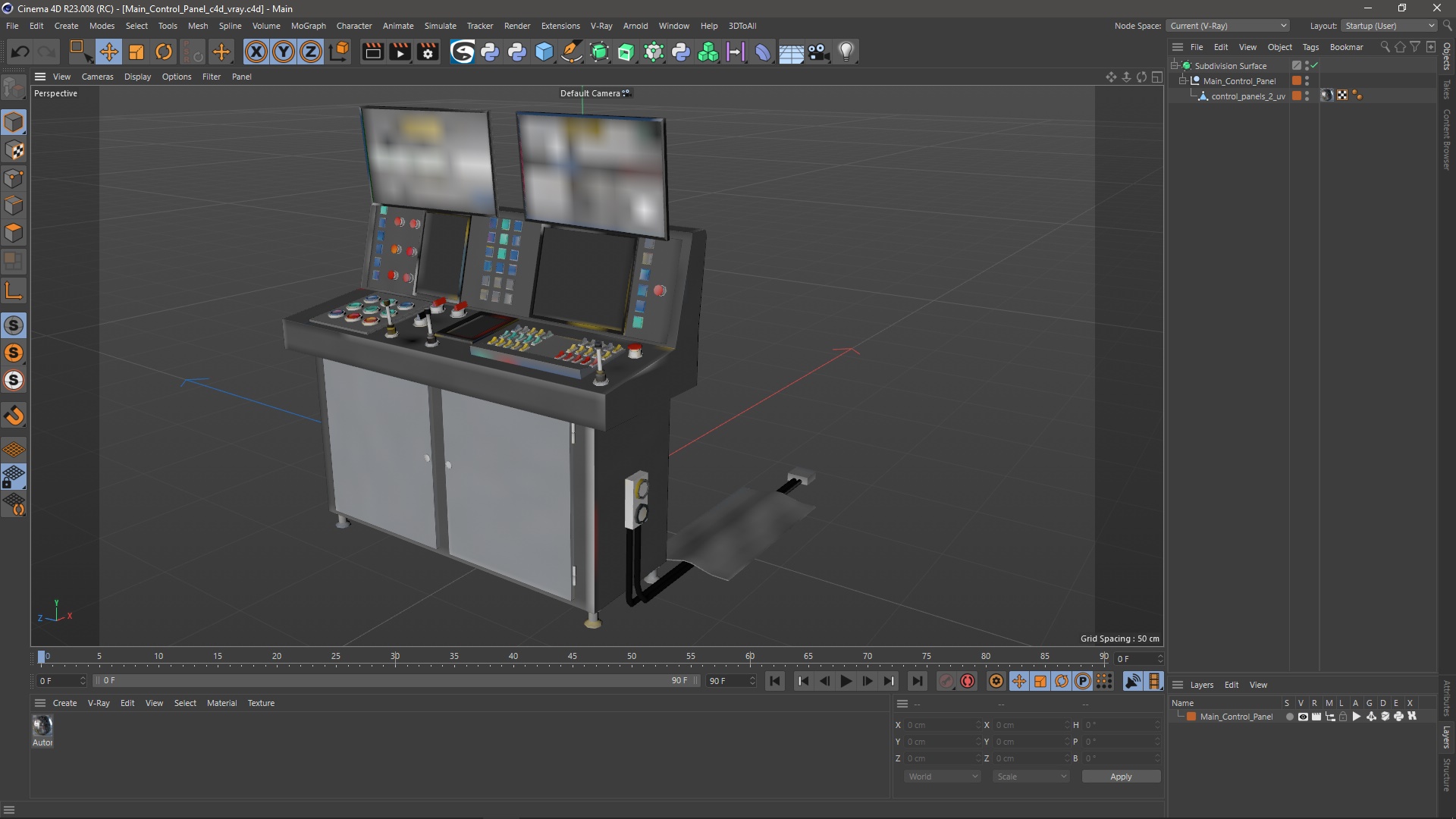The image size is (1456, 819).
Task: Click the Bend deformer icon
Action: point(763,52)
